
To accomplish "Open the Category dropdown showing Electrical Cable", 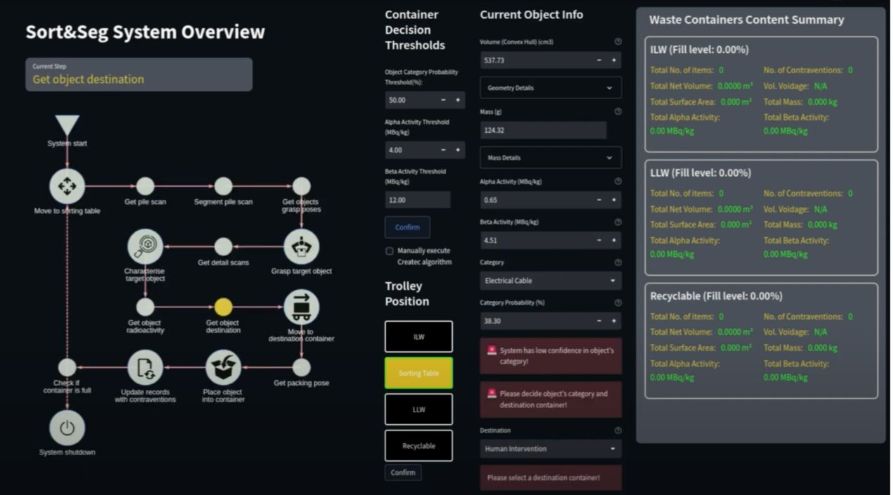I will 551,281.
